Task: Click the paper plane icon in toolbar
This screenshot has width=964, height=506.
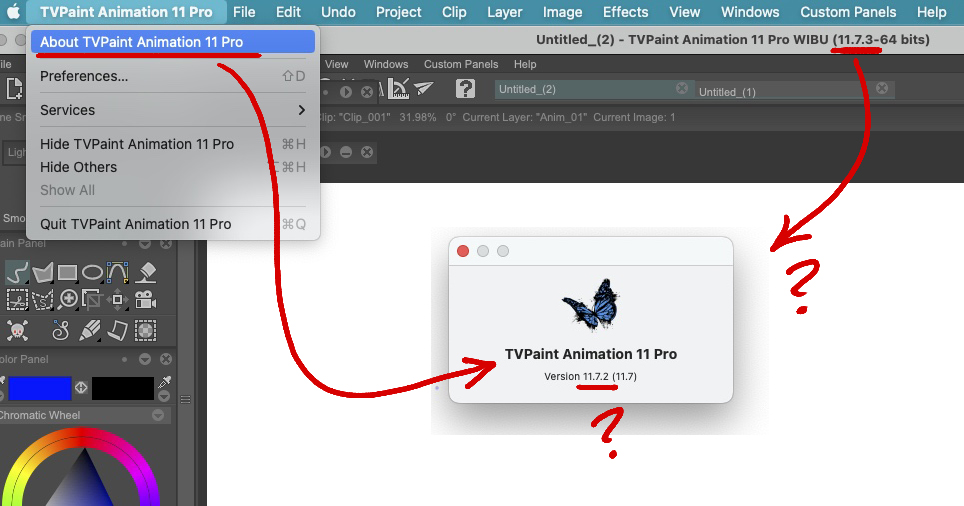Action: point(424,89)
